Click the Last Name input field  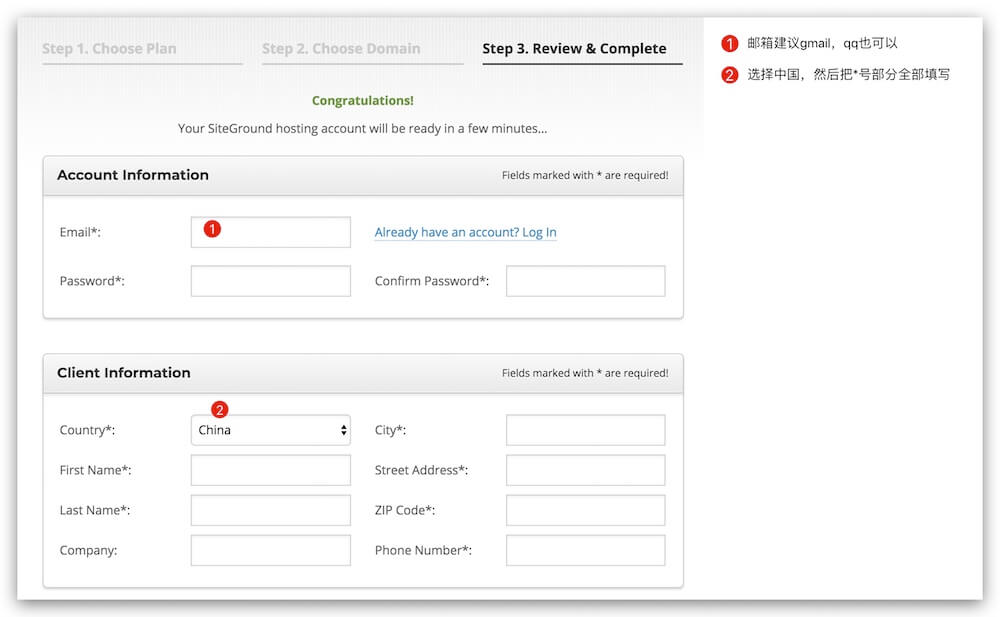[x=271, y=510]
